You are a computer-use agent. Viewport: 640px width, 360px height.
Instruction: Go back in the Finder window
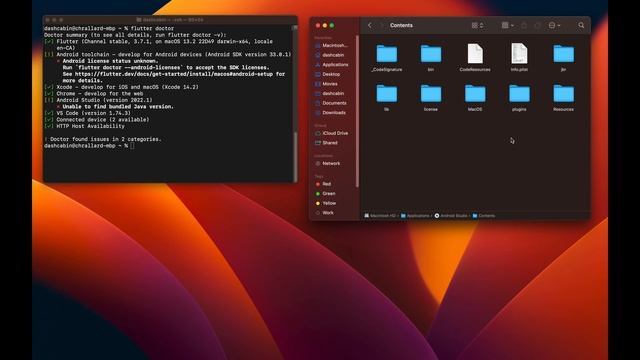[370, 25]
